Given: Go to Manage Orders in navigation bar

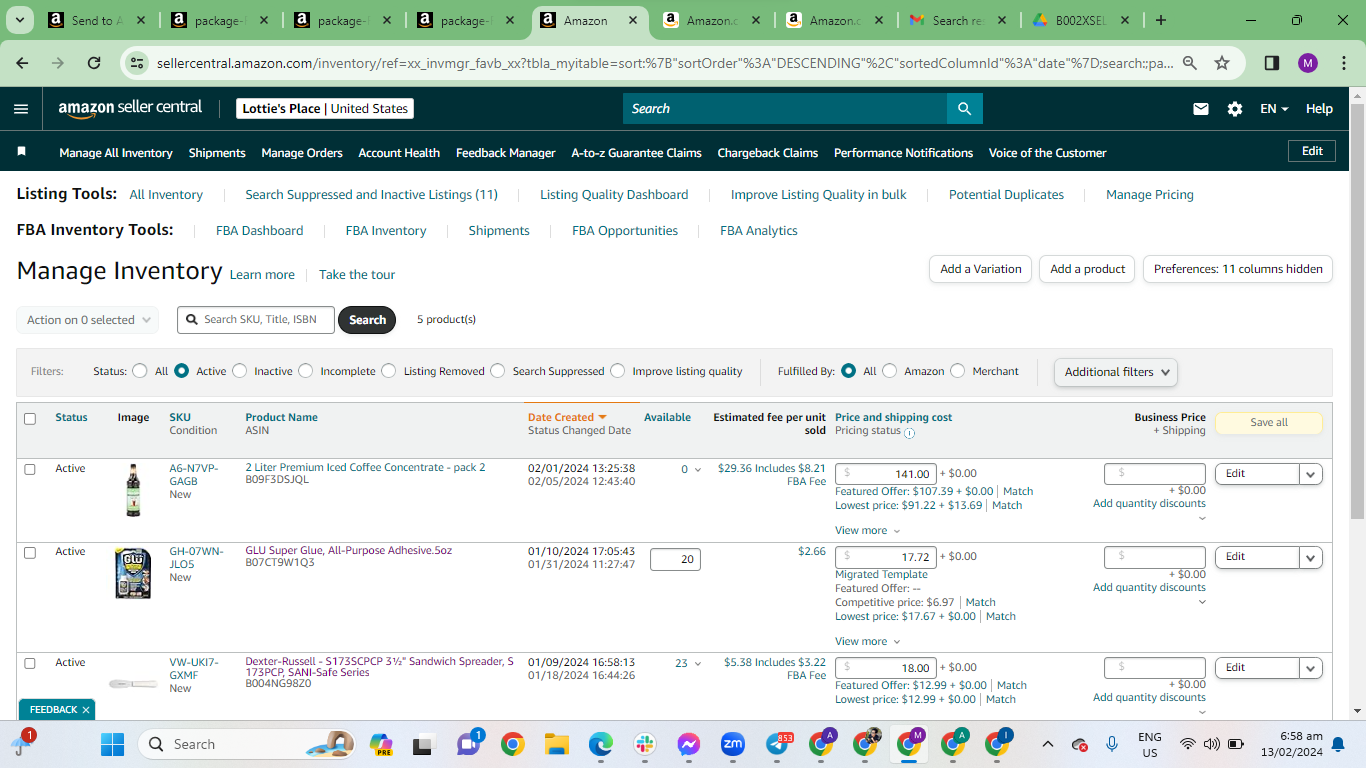Looking at the screenshot, I should click(x=302, y=153).
